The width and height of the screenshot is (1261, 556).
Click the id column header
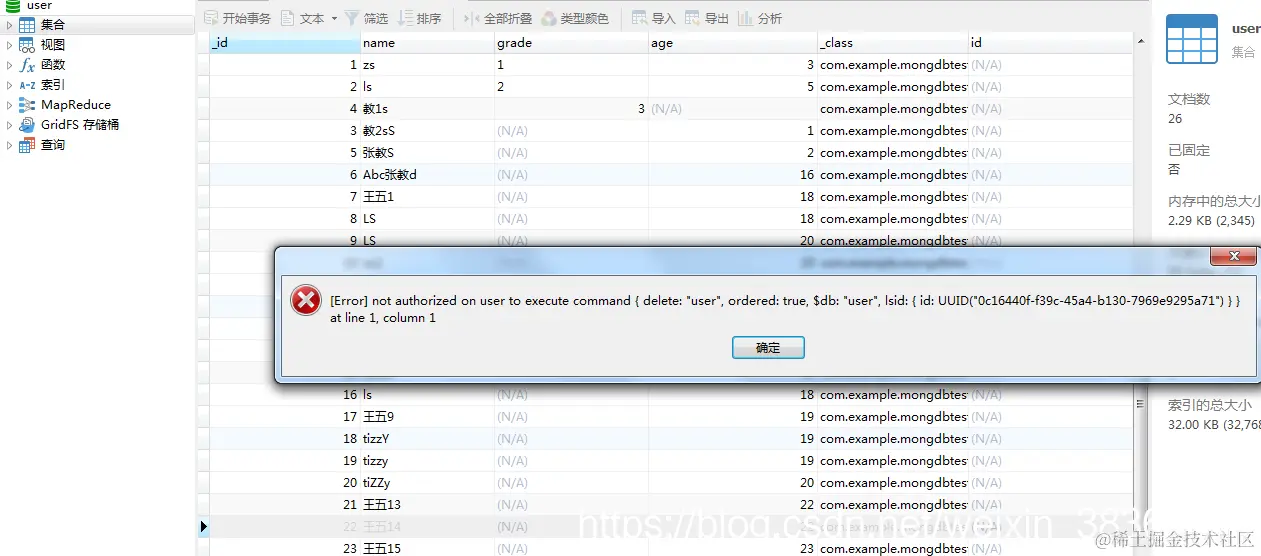1050,43
